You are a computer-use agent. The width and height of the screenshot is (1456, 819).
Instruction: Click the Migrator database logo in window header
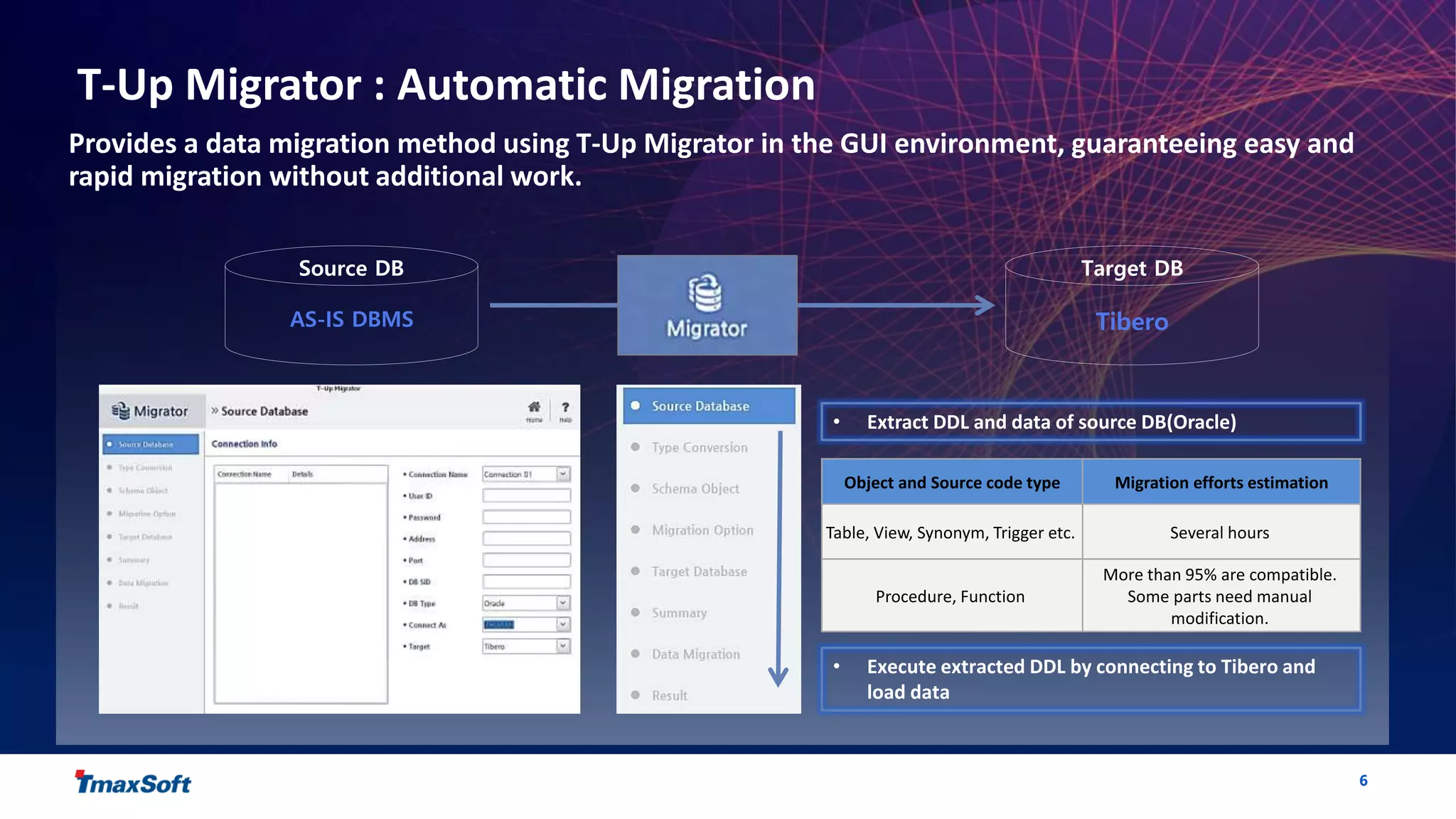[121, 411]
